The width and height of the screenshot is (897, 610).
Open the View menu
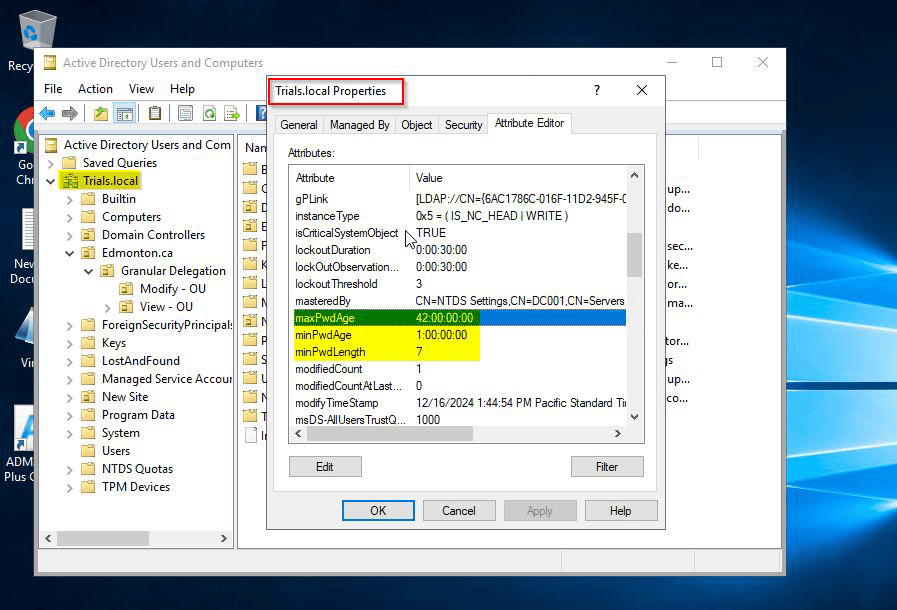[x=141, y=89]
